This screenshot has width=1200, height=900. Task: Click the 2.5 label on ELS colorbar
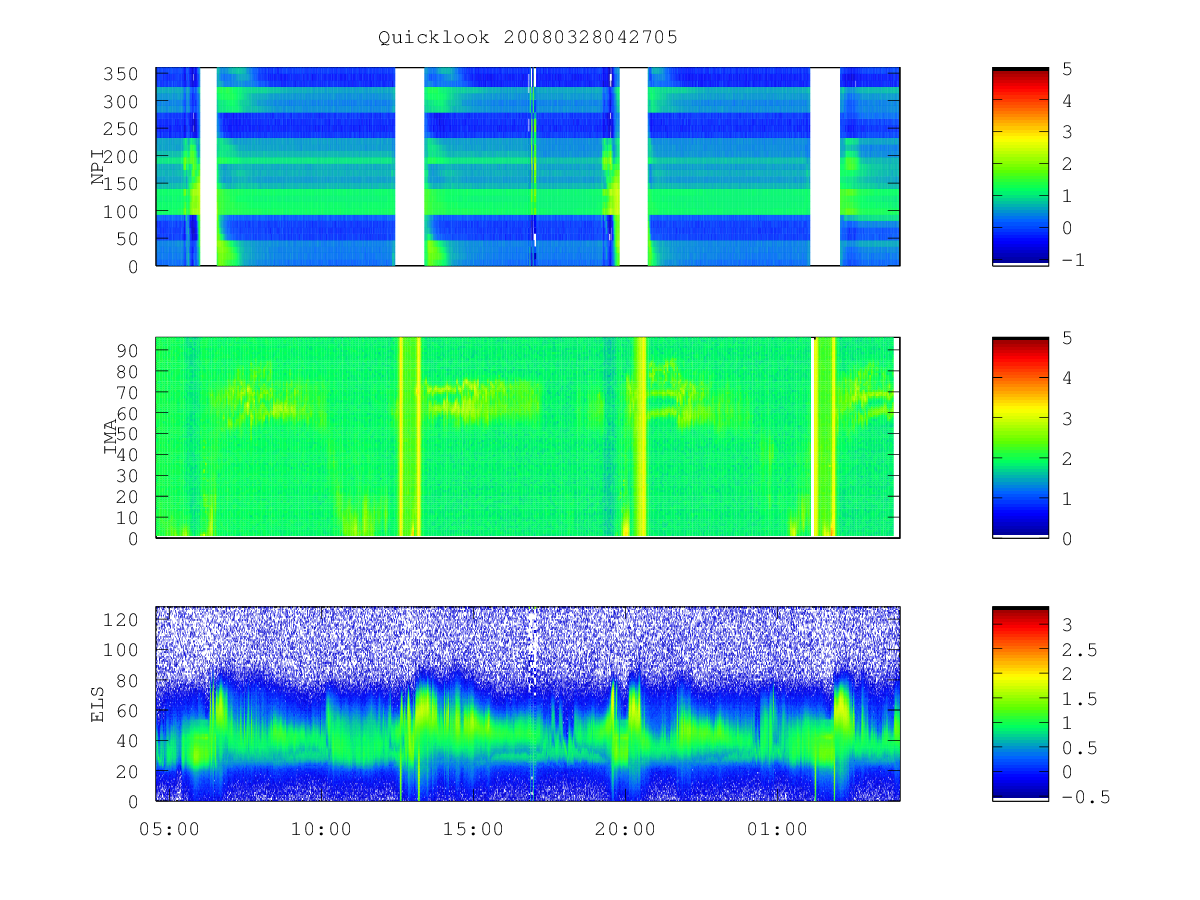tap(1078, 650)
